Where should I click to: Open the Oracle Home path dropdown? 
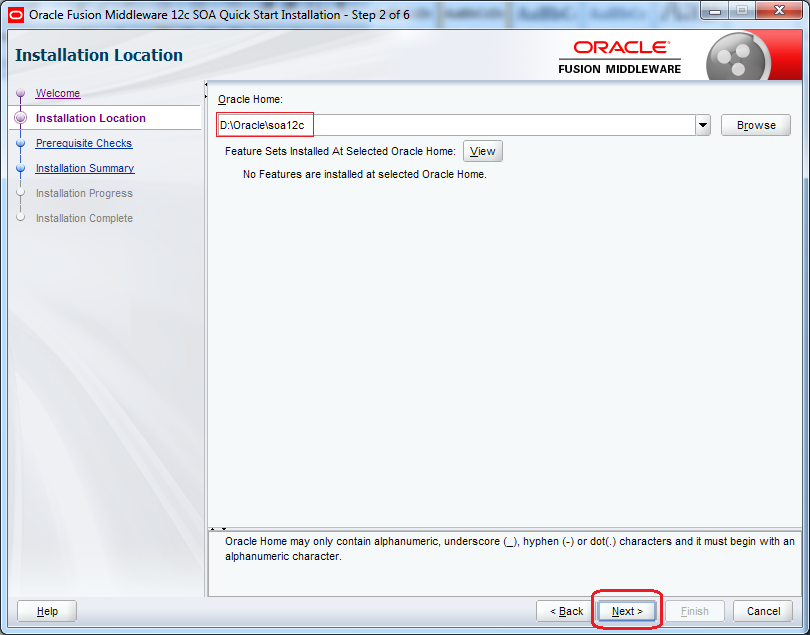coord(703,125)
